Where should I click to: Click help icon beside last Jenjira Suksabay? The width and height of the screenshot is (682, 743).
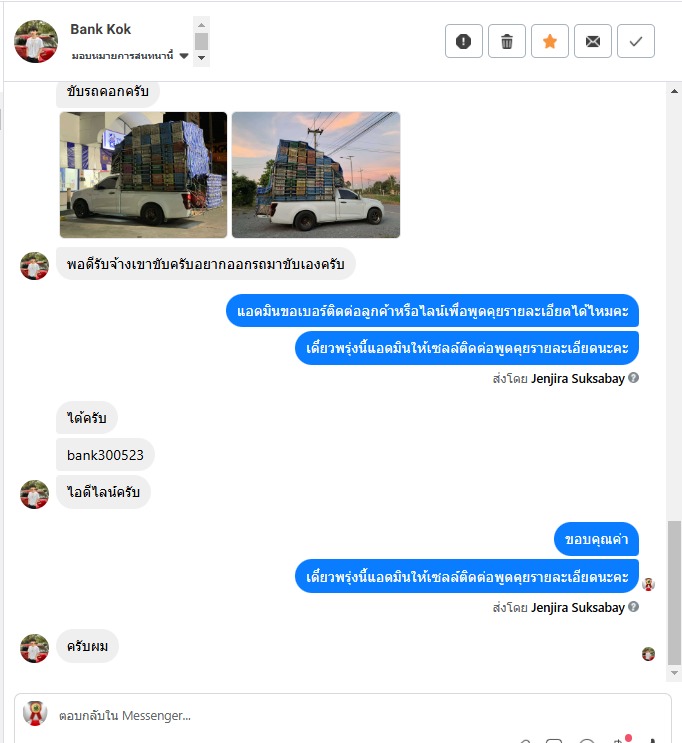[x=634, y=607]
